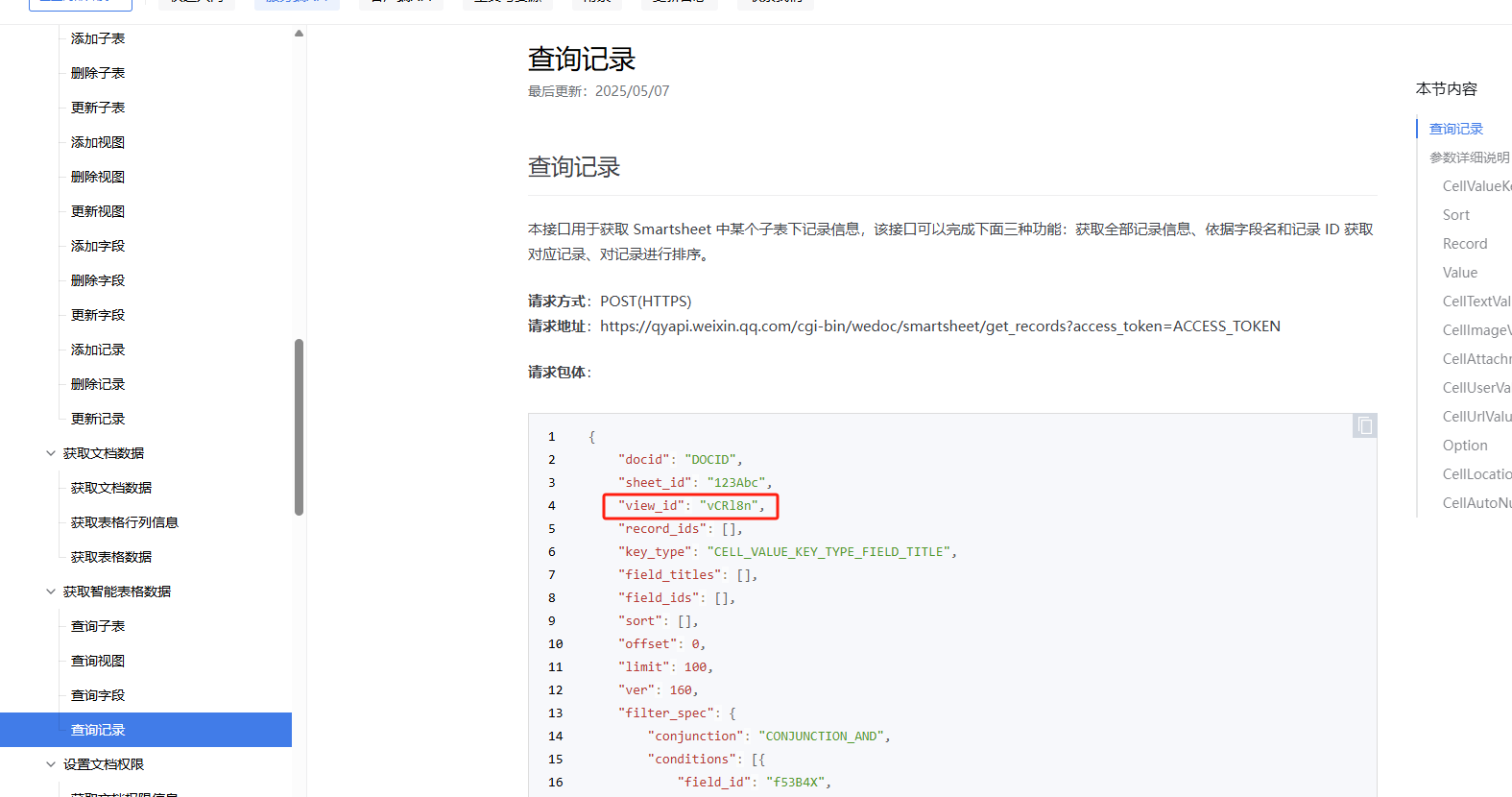
Task: Click the left sidebar scrollbar thumb
Action: click(x=299, y=427)
